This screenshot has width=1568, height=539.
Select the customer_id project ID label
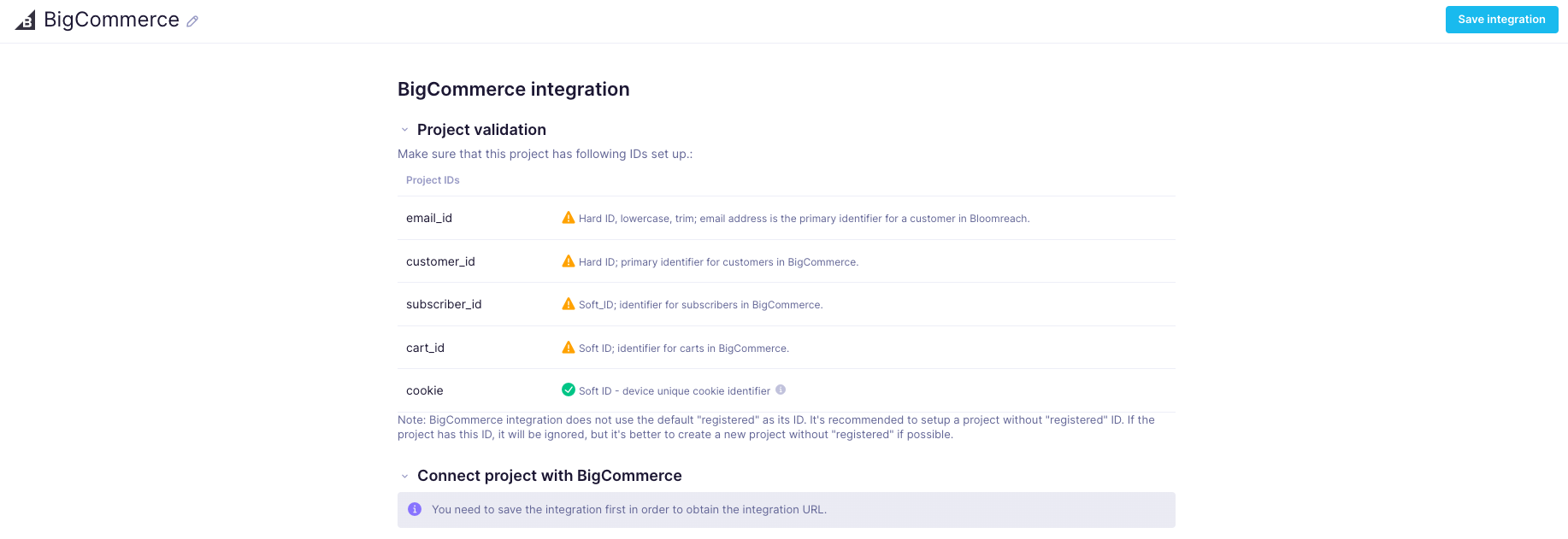(x=440, y=261)
